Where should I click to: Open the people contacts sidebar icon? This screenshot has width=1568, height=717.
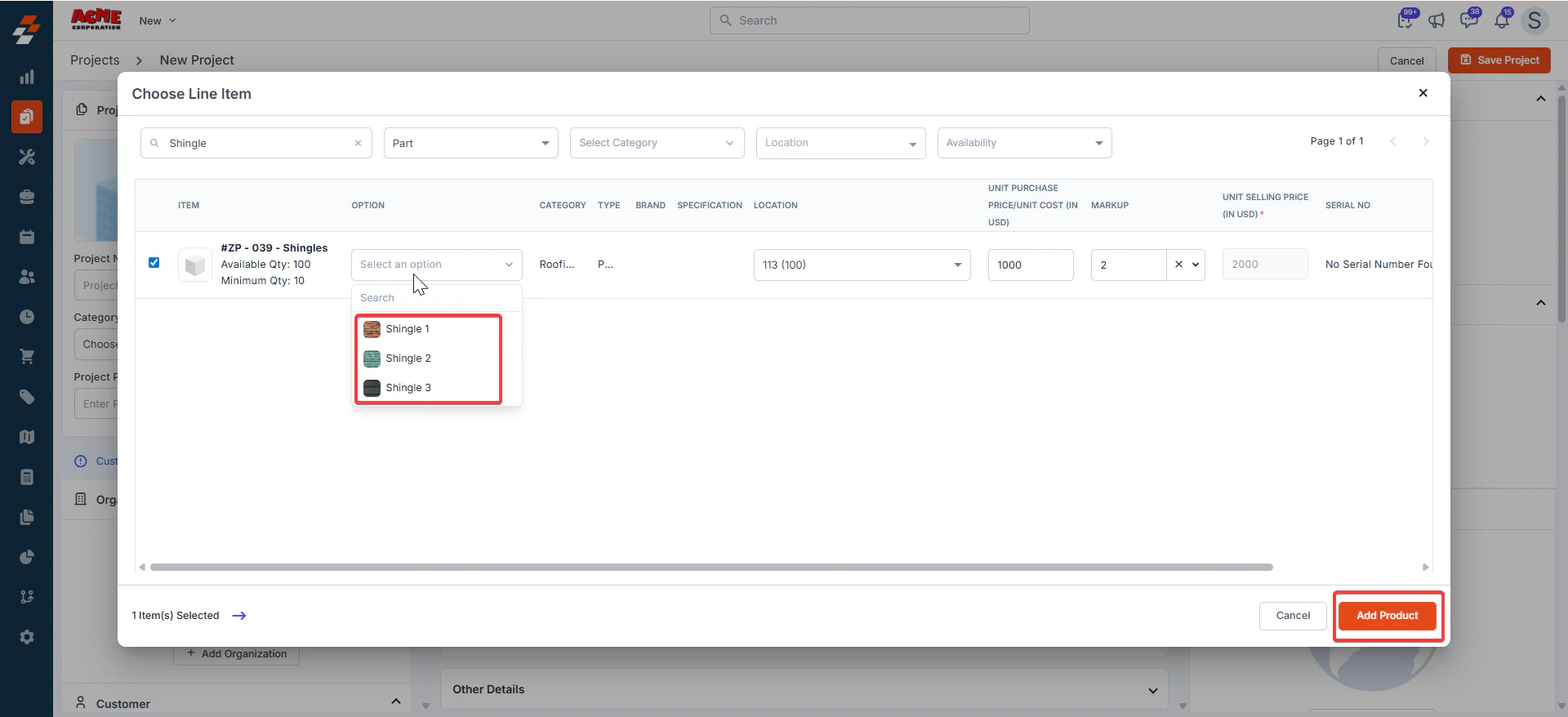(x=27, y=277)
